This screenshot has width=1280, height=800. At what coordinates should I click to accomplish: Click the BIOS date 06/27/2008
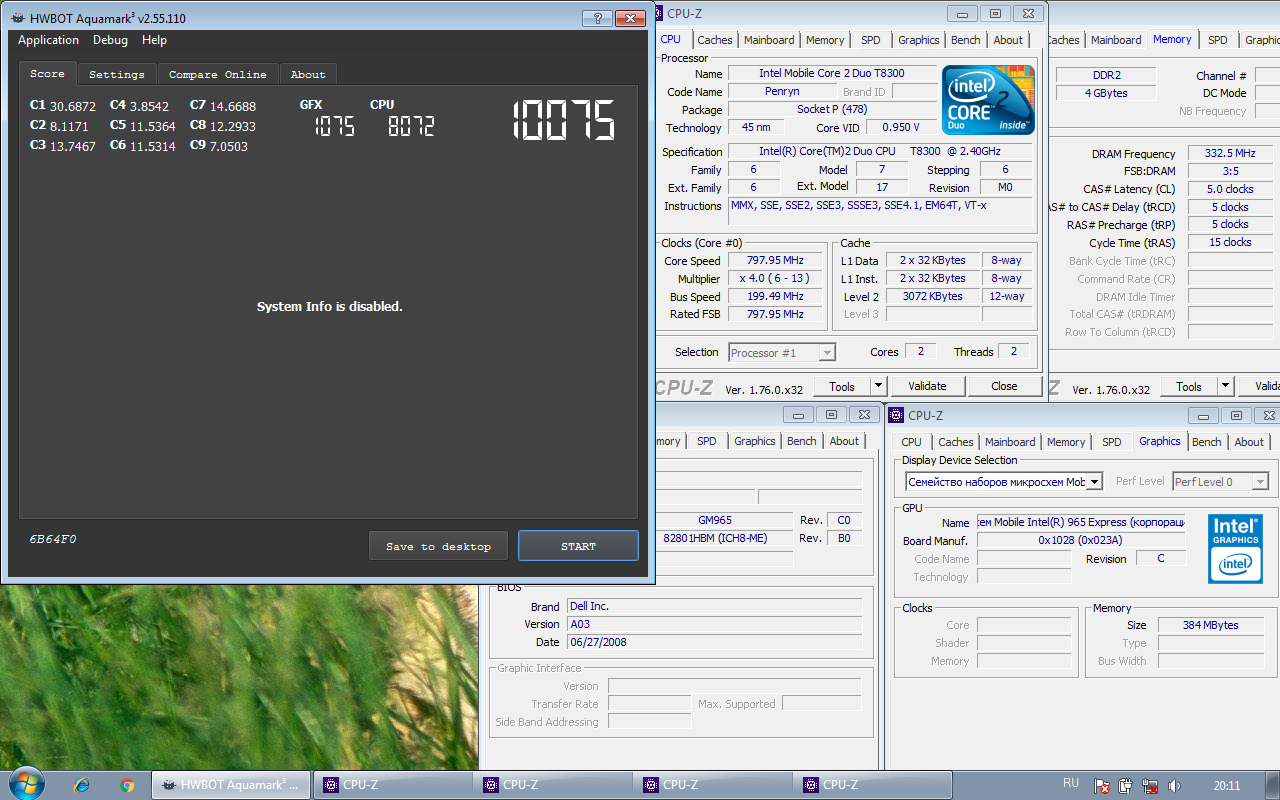coord(715,642)
